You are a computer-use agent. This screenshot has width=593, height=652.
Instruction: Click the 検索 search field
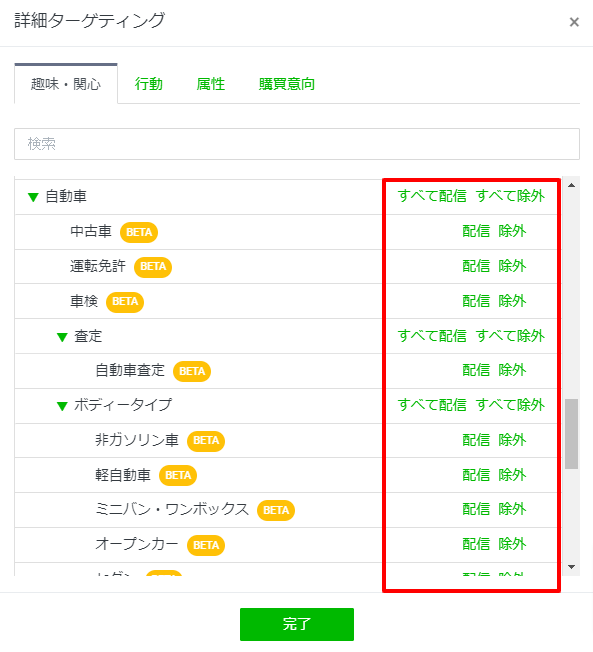pyautogui.click(x=297, y=144)
